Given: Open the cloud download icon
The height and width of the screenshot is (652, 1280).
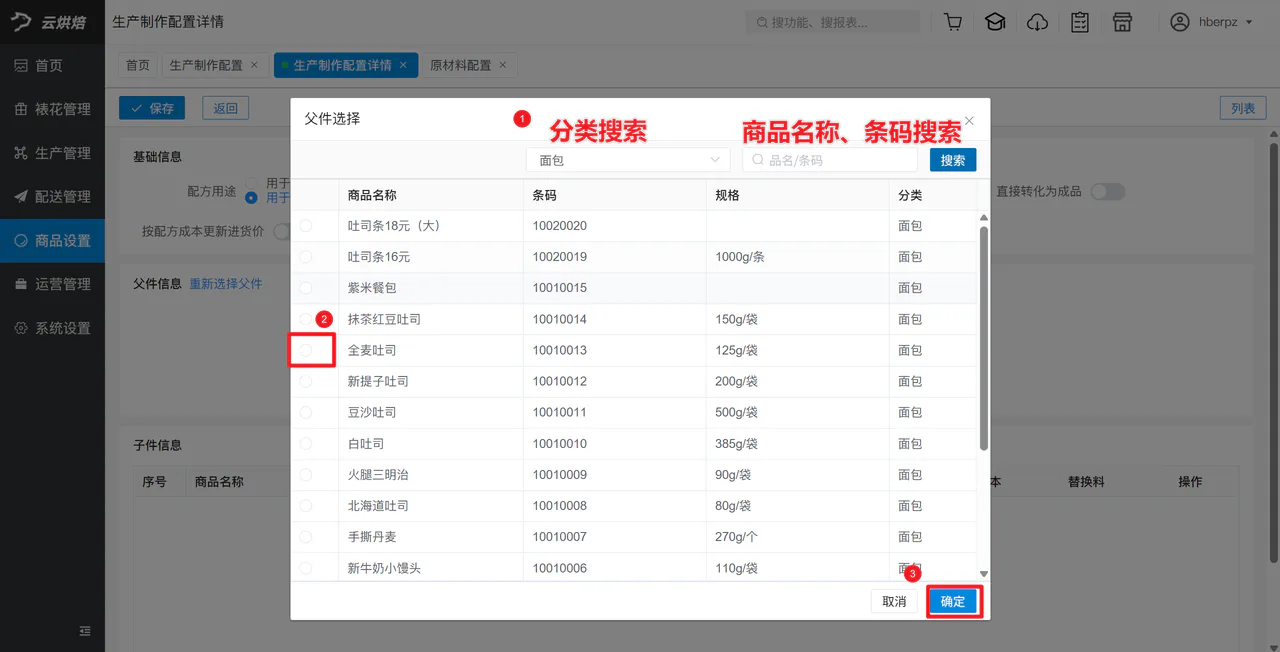Looking at the screenshot, I should [x=1038, y=22].
